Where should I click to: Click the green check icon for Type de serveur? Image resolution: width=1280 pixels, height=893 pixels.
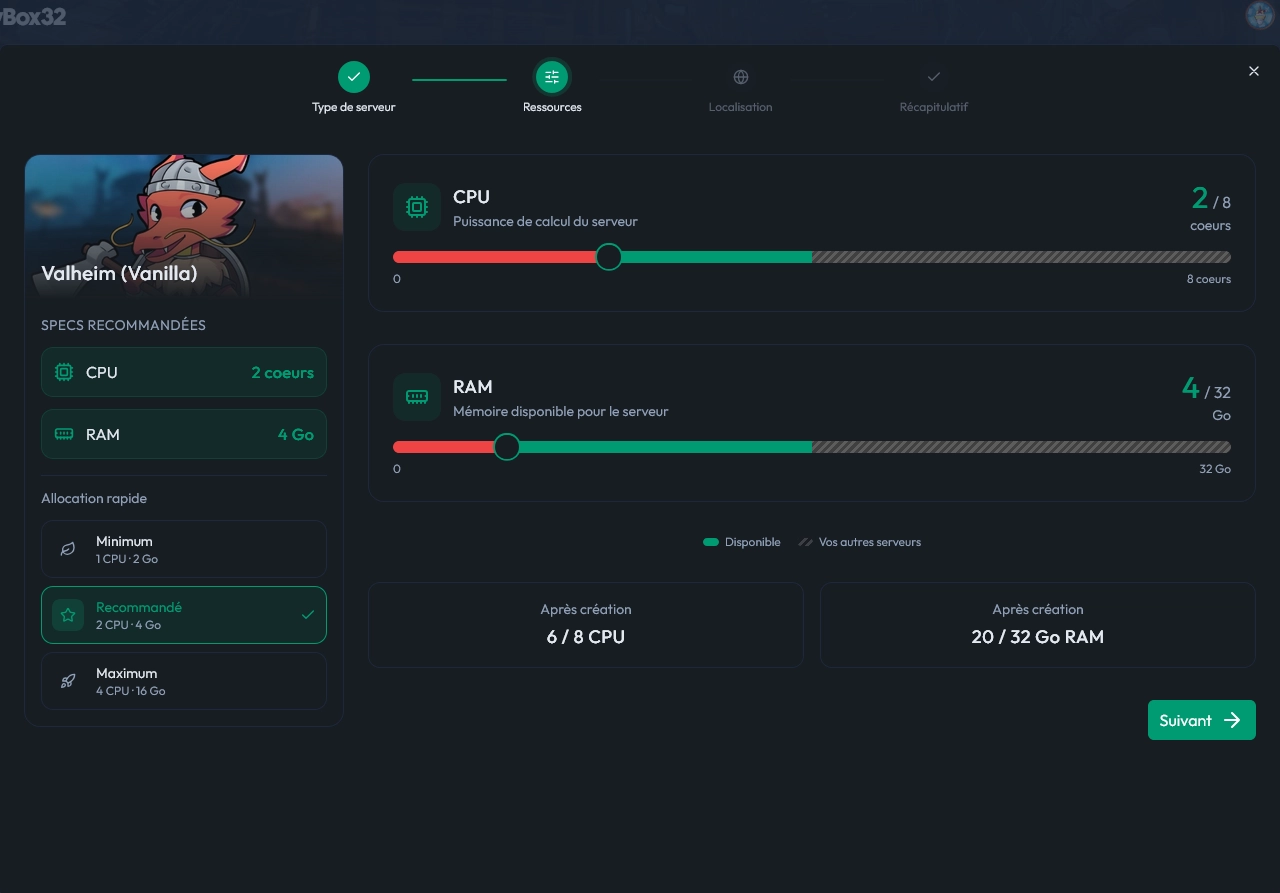[354, 77]
